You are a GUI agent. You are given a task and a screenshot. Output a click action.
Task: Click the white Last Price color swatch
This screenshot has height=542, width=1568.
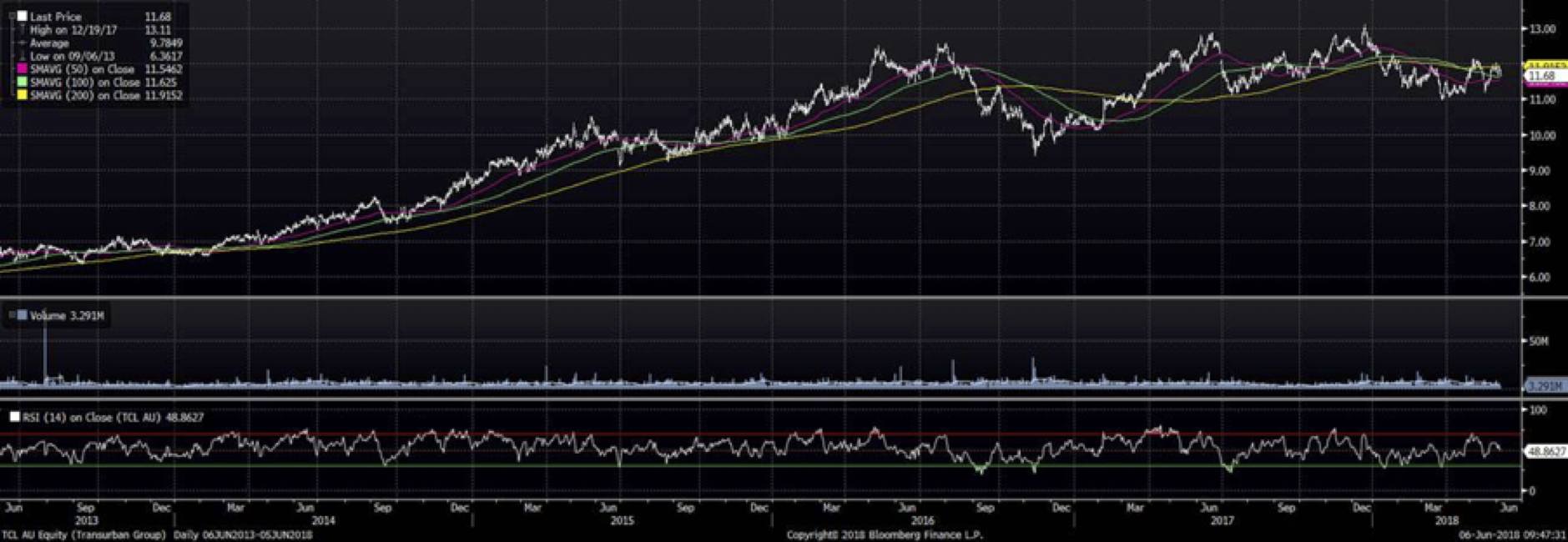pyautogui.click(x=23, y=17)
